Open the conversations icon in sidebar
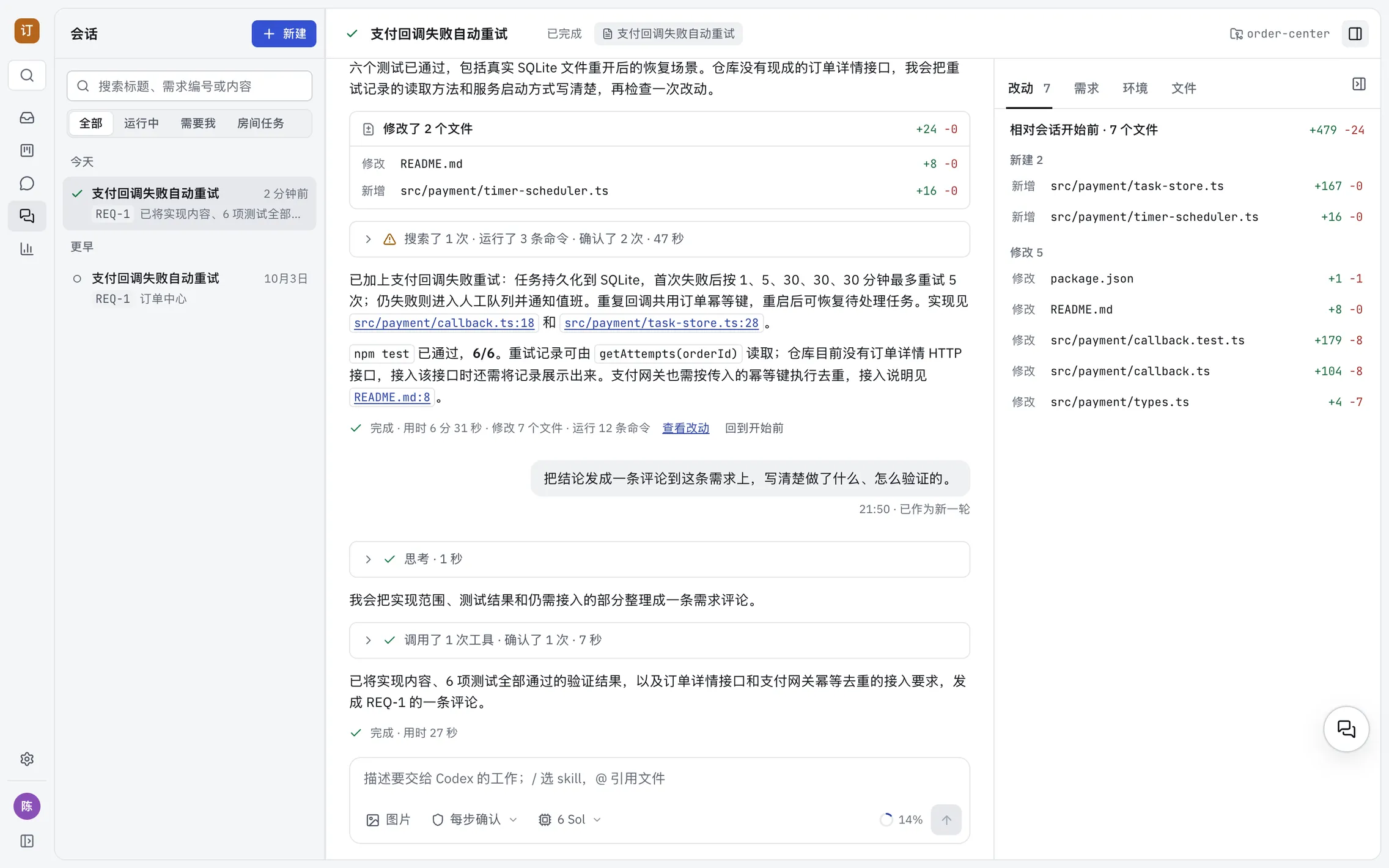 point(27,216)
